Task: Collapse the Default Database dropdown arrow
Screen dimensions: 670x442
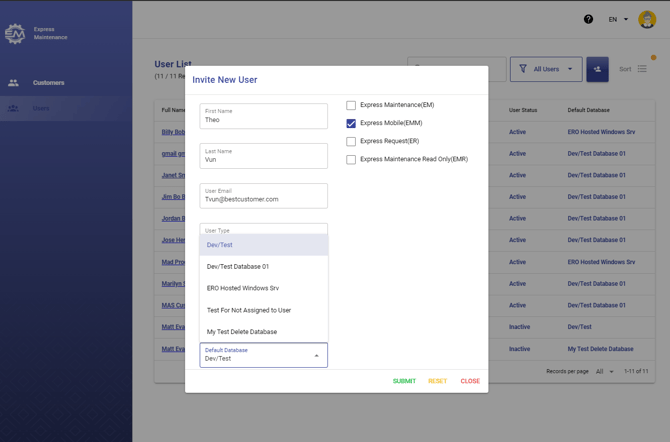Action: 317,356
